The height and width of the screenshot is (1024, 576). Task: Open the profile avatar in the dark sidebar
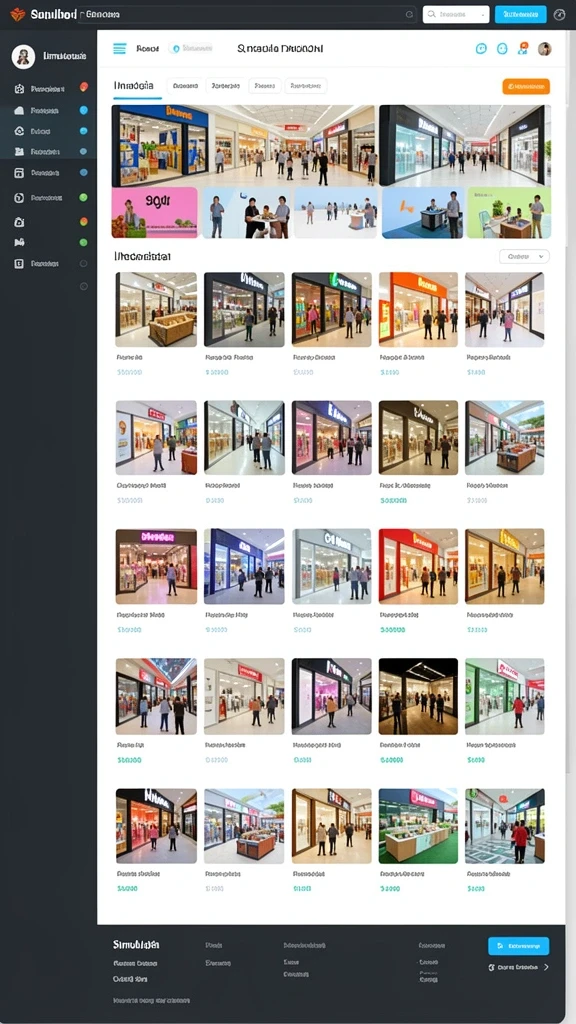tap(24, 57)
